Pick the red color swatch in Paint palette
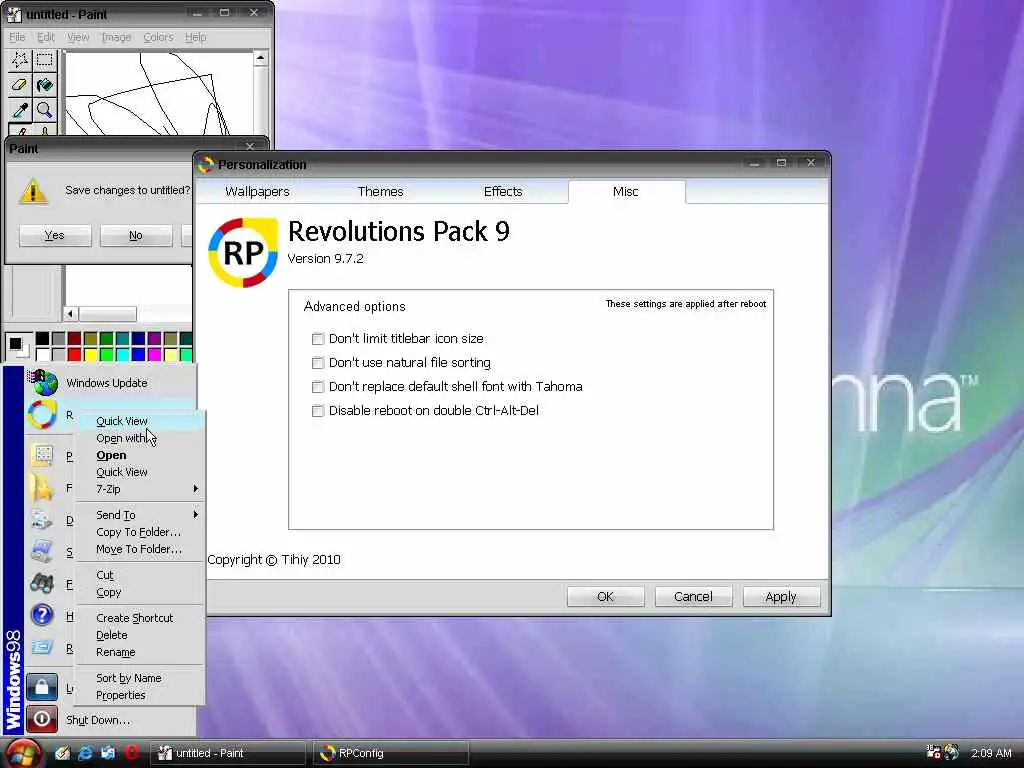The height and width of the screenshot is (768, 1024). coord(74,355)
